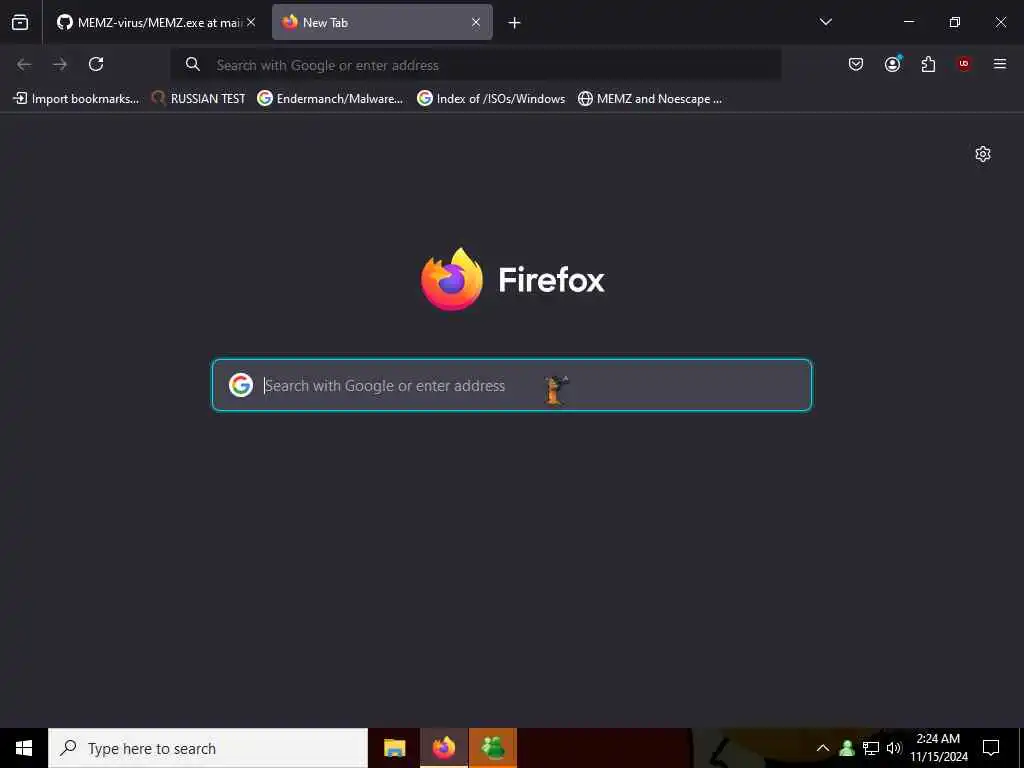This screenshot has height=768, width=1024.
Task: Close the MEMZ-virus GitHub tab
Action: coord(251,22)
